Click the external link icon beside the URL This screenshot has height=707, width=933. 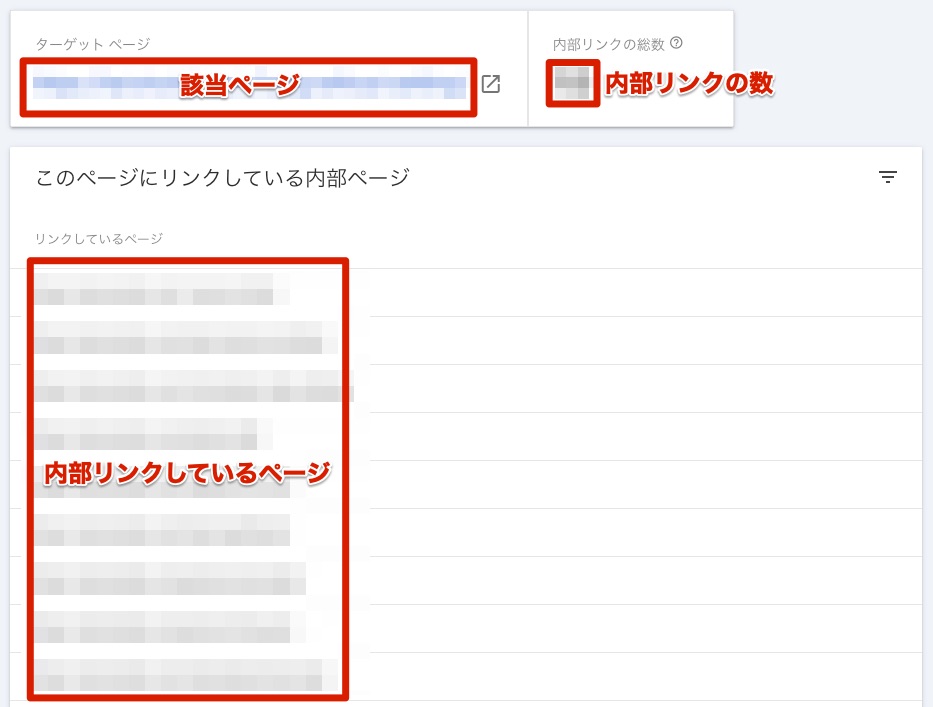tap(490, 85)
